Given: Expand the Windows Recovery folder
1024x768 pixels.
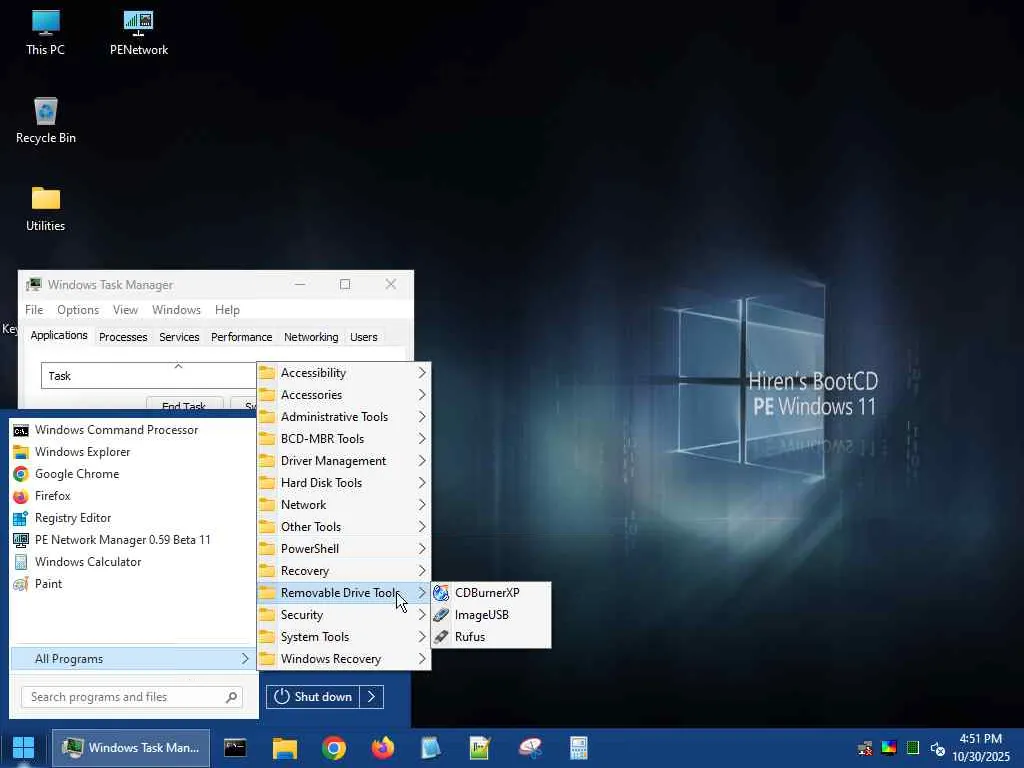Looking at the screenshot, I should click(344, 659).
